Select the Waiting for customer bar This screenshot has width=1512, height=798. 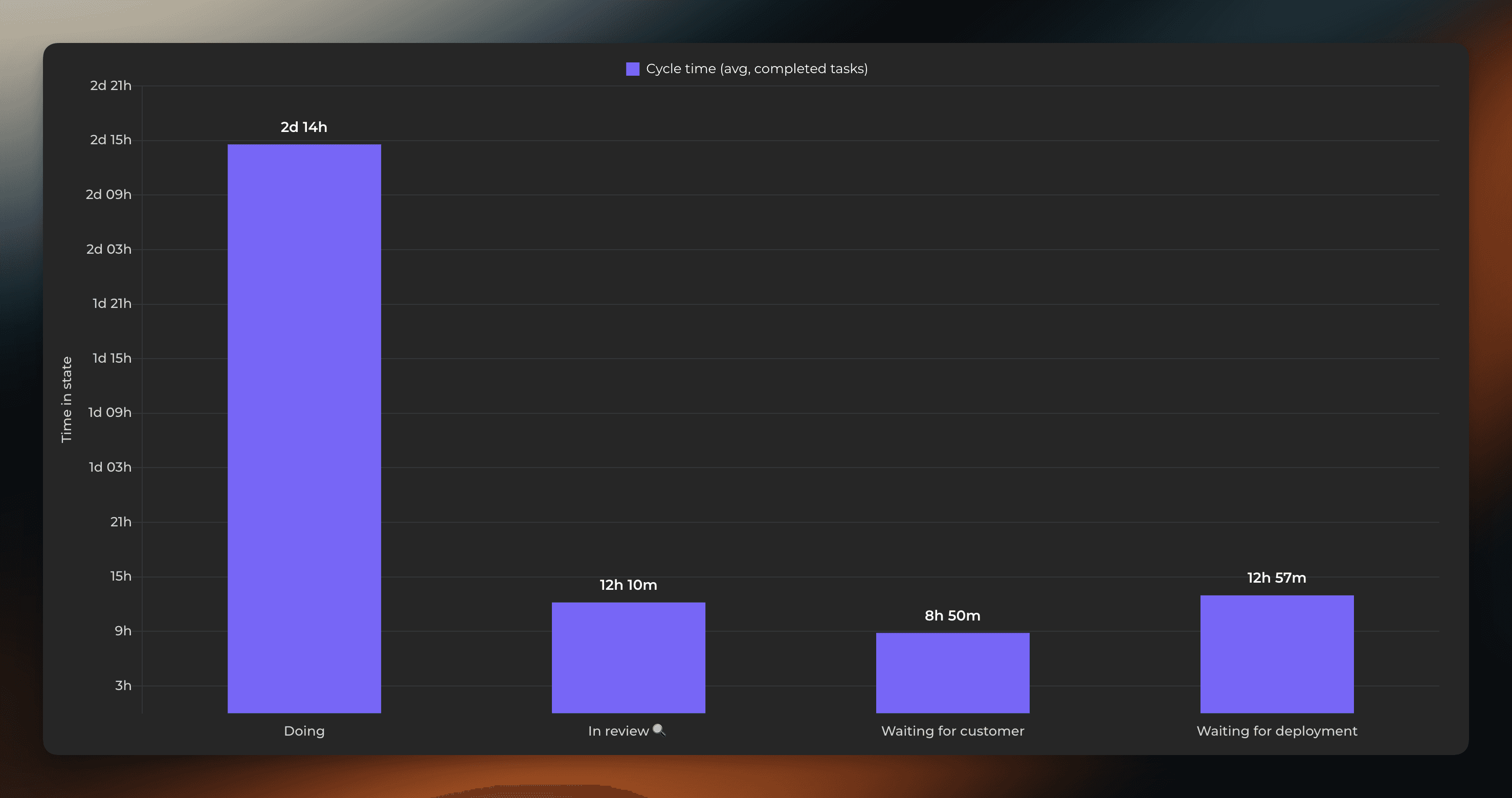[x=952, y=673]
